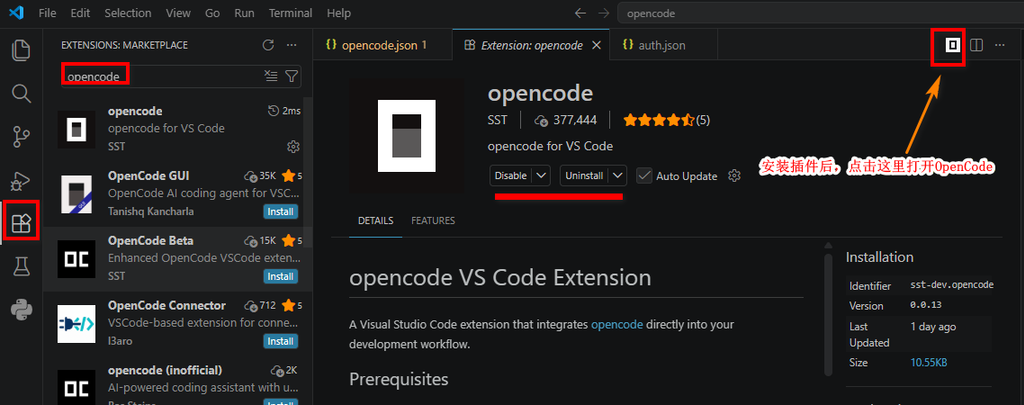Install the OpenCode Connector extension
Image resolution: width=1024 pixels, height=405 pixels.
click(280, 341)
